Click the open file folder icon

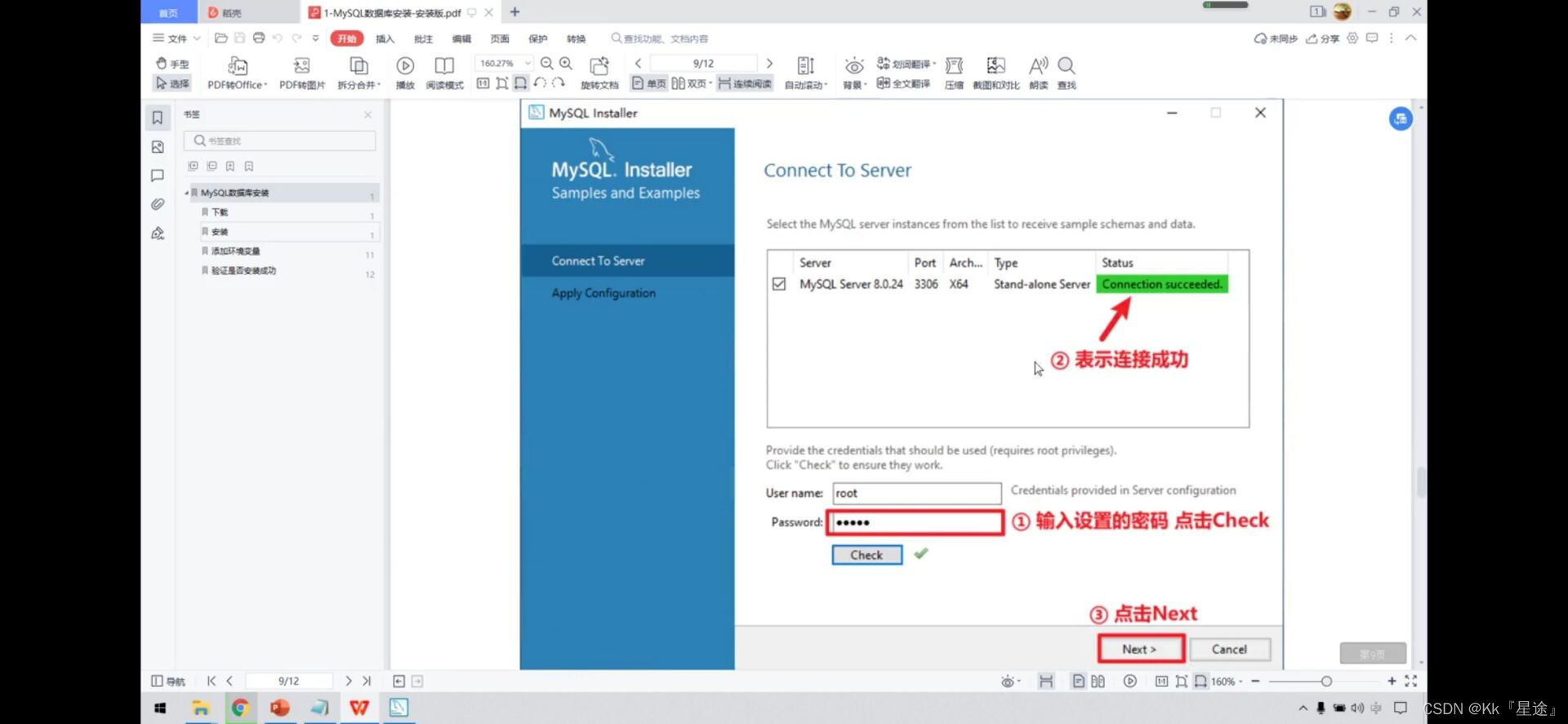[220, 38]
